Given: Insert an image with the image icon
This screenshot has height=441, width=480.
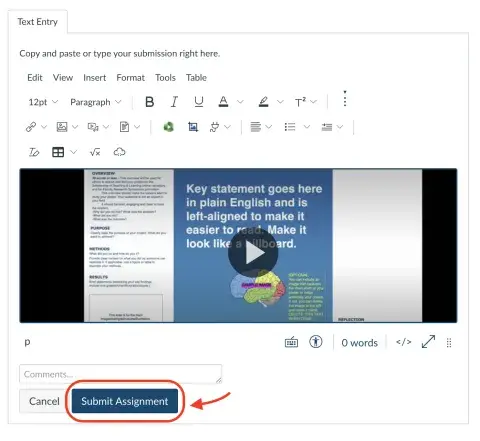Looking at the screenshot, I should 62,127.
